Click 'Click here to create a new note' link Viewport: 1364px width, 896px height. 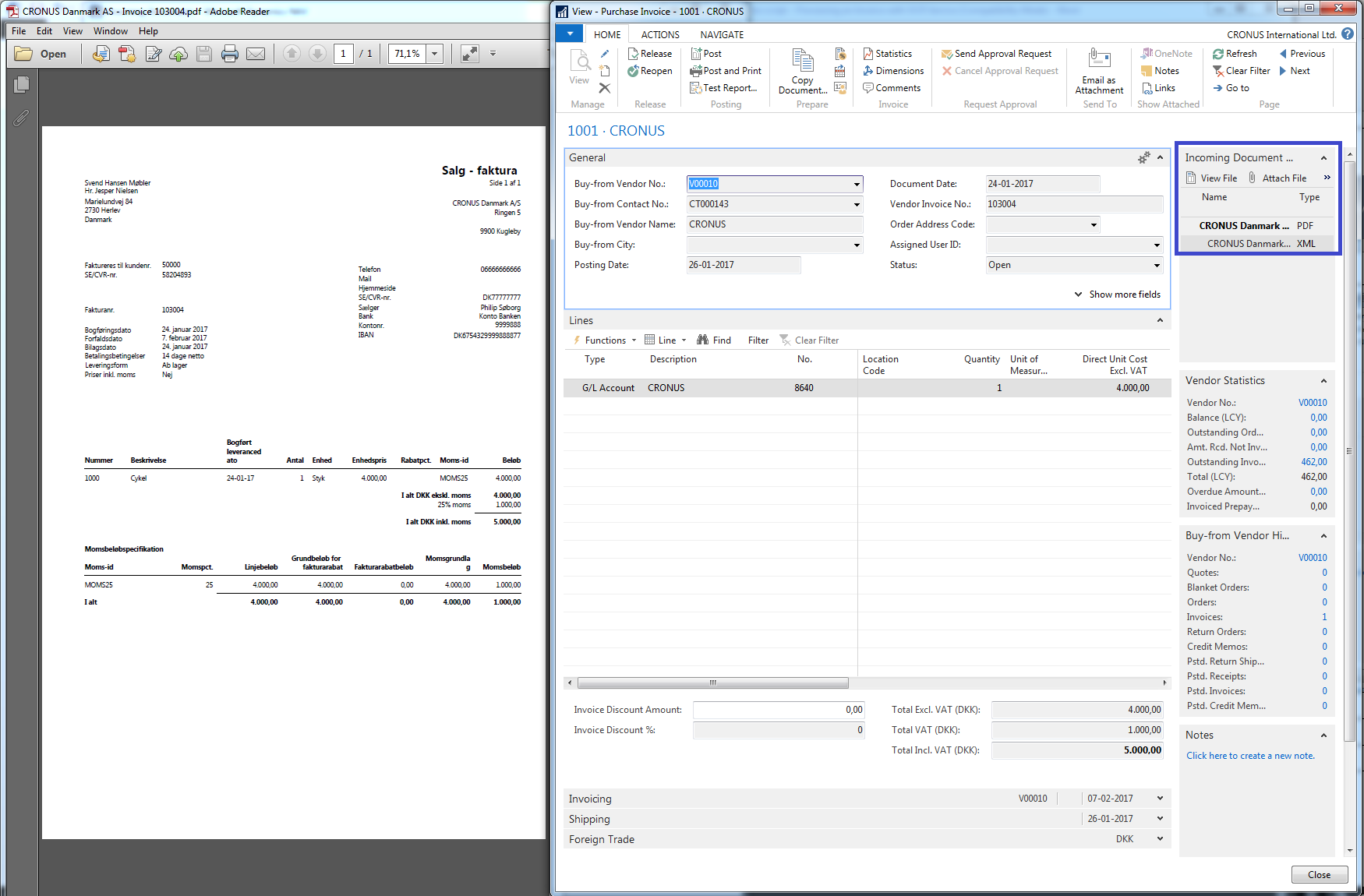coord(1250,756)
